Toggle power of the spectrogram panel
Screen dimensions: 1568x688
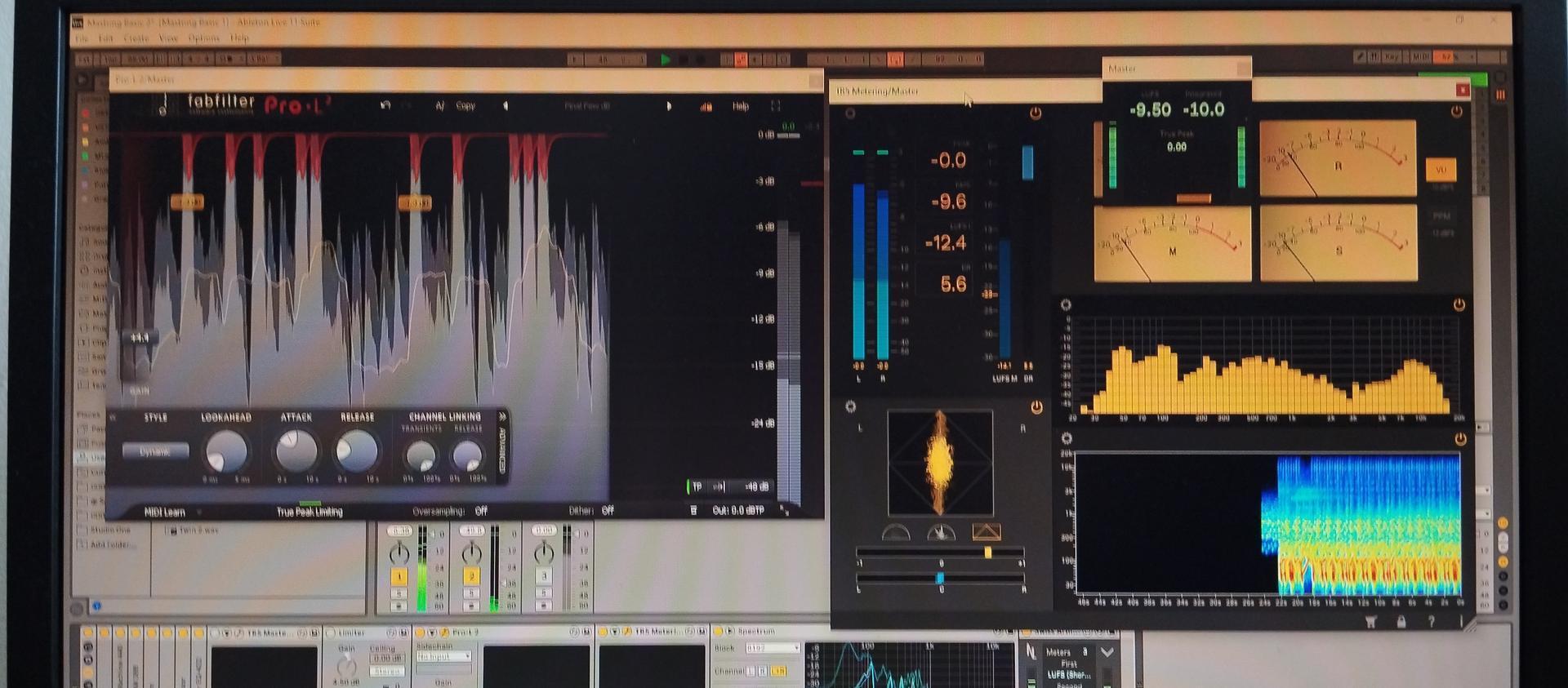tap(1460, 439)
